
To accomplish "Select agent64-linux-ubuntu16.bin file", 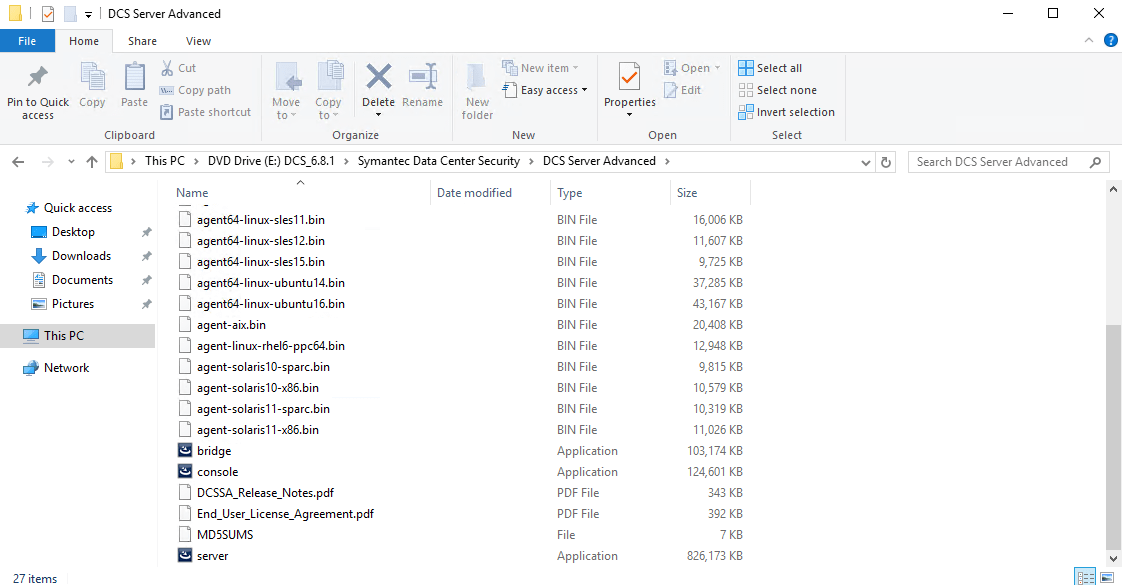I will pos(270,304).
